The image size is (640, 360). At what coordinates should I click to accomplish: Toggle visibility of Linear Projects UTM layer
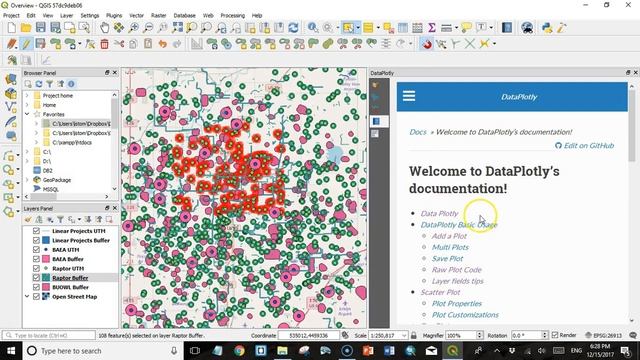coord(36,231)
